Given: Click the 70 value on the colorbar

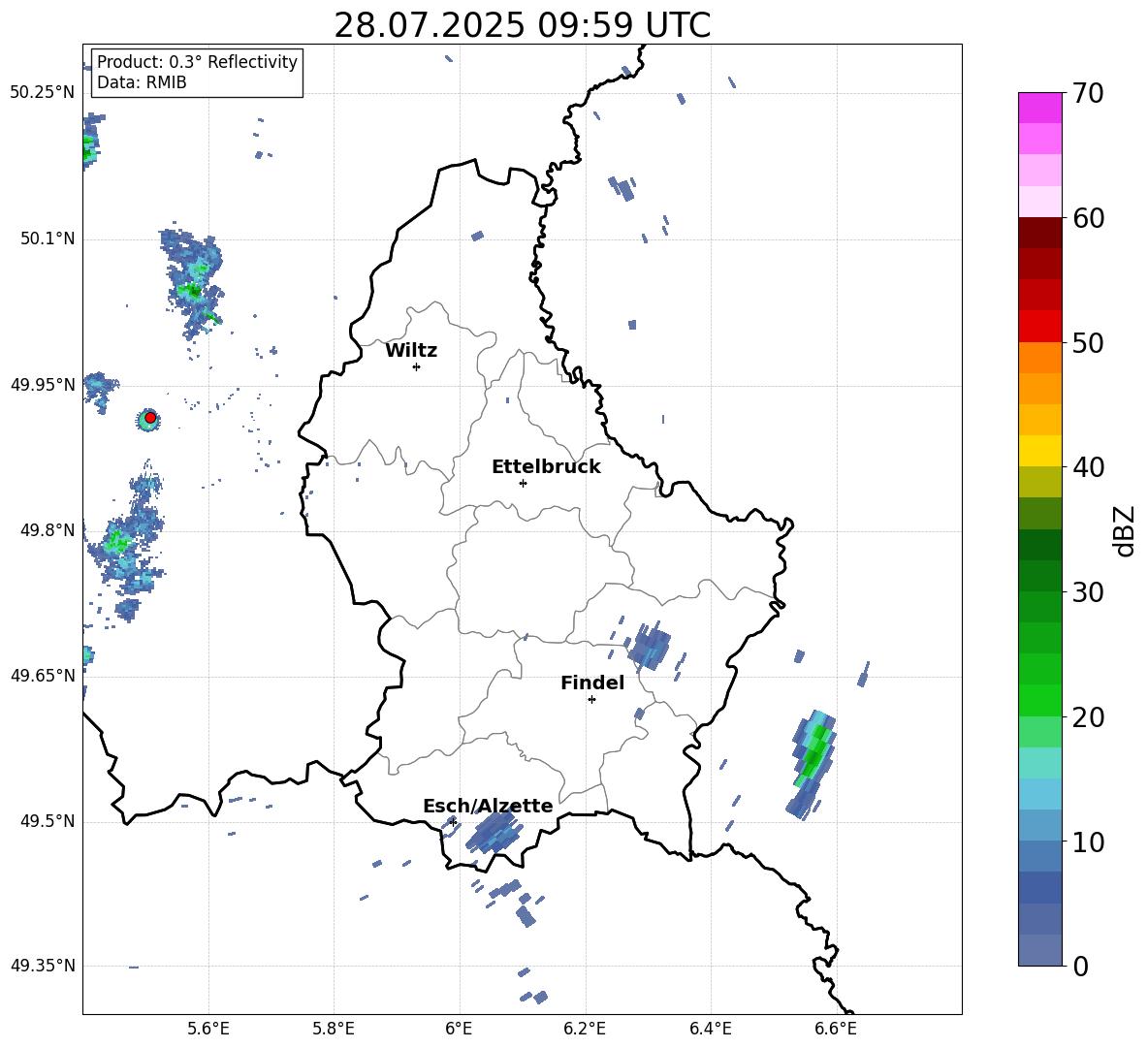Looking at the screenshot, I should pyautogui.click(x=1088, y=94).
